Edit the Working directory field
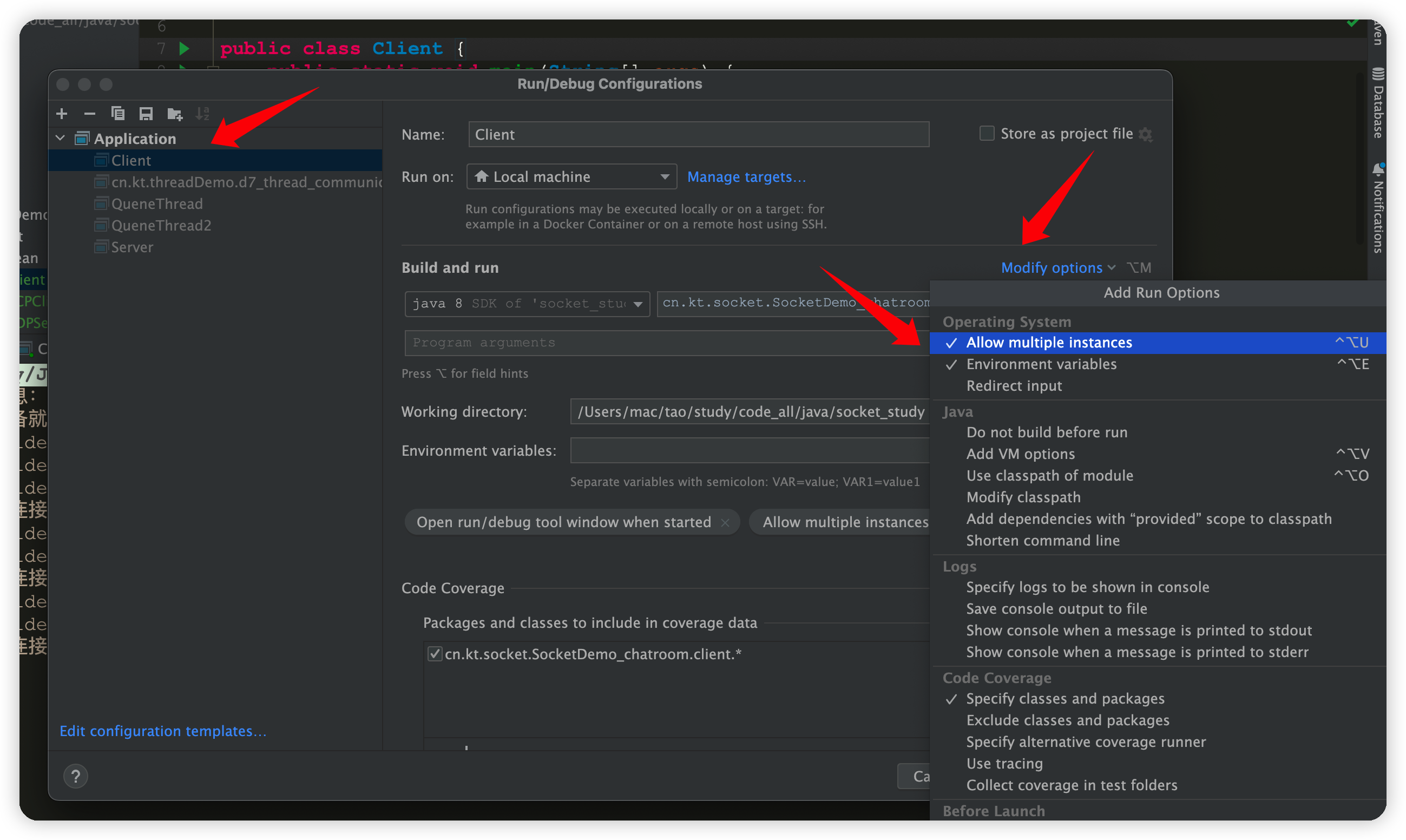 [x=750, y=412]
